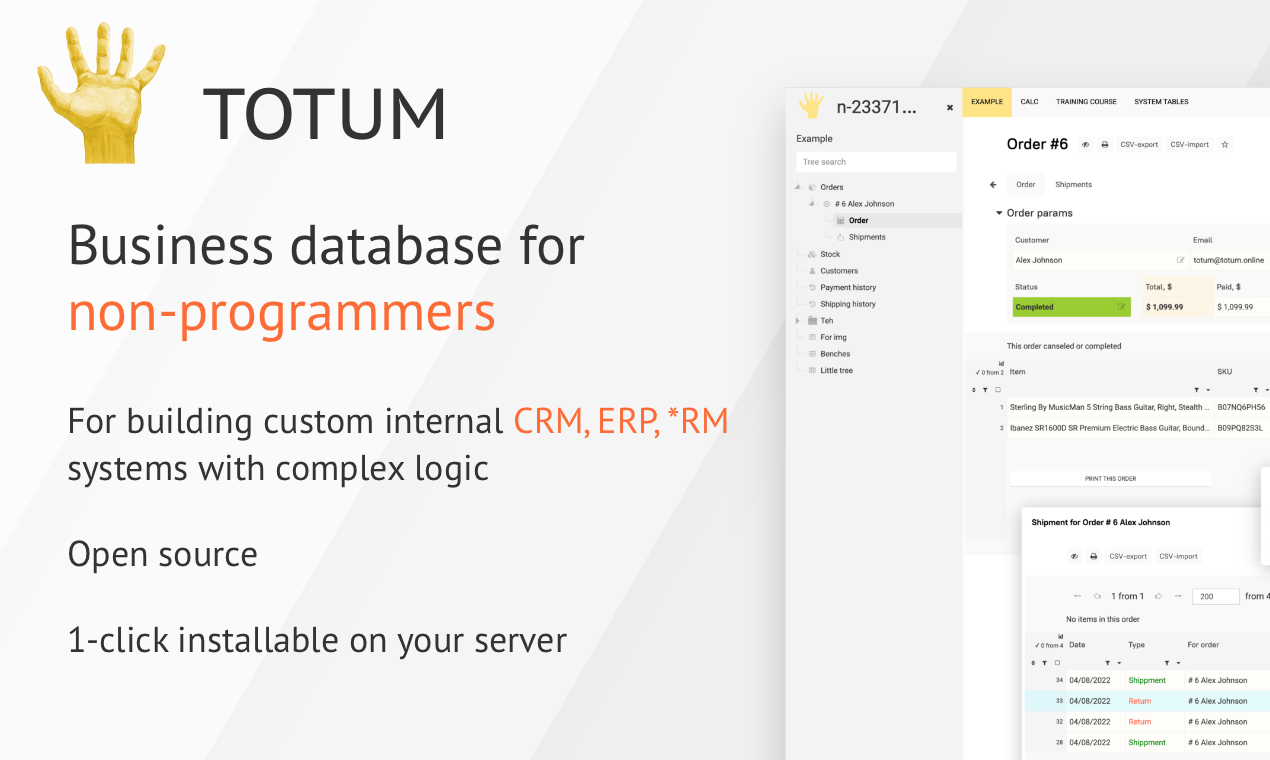Click the rows-per-page field showing 200
The image size is (1270, 760).
tap(1215, 596)
